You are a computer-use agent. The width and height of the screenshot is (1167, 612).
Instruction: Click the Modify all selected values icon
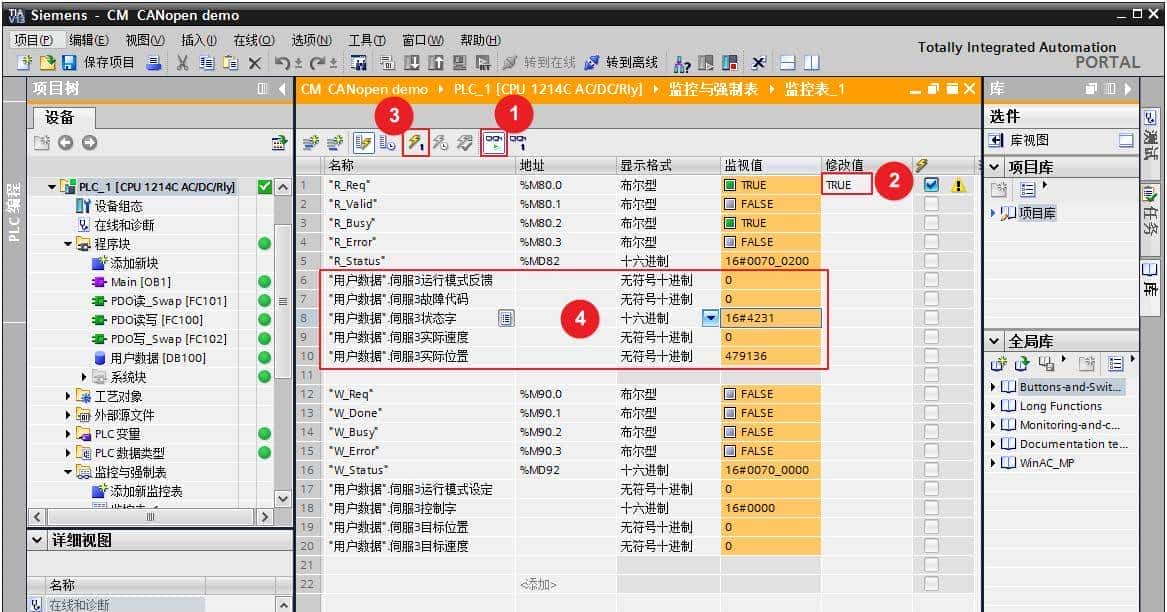(415, 141)
